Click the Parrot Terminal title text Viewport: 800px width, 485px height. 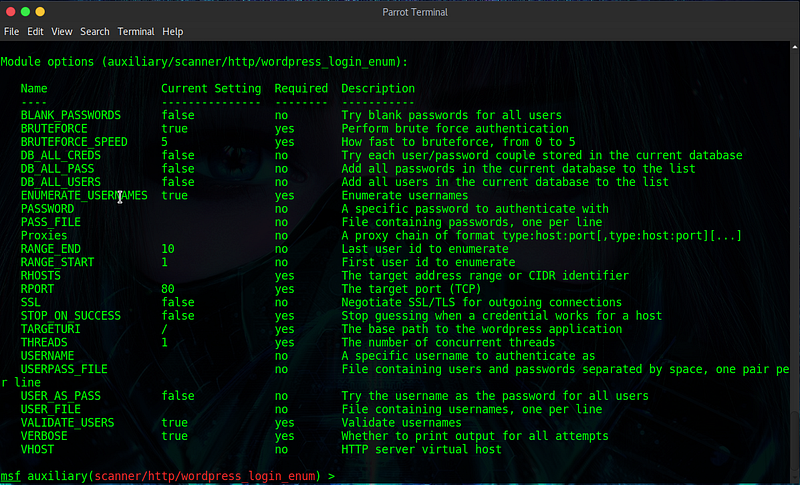415,12
